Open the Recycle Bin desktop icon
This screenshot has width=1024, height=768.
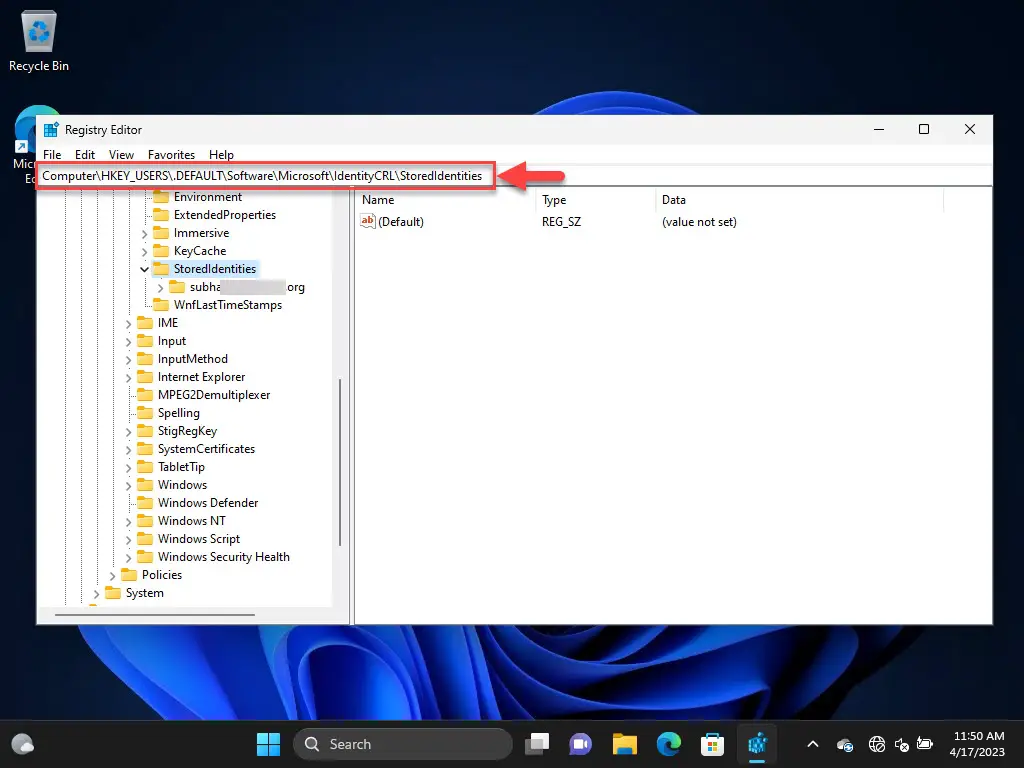point(39,40)
